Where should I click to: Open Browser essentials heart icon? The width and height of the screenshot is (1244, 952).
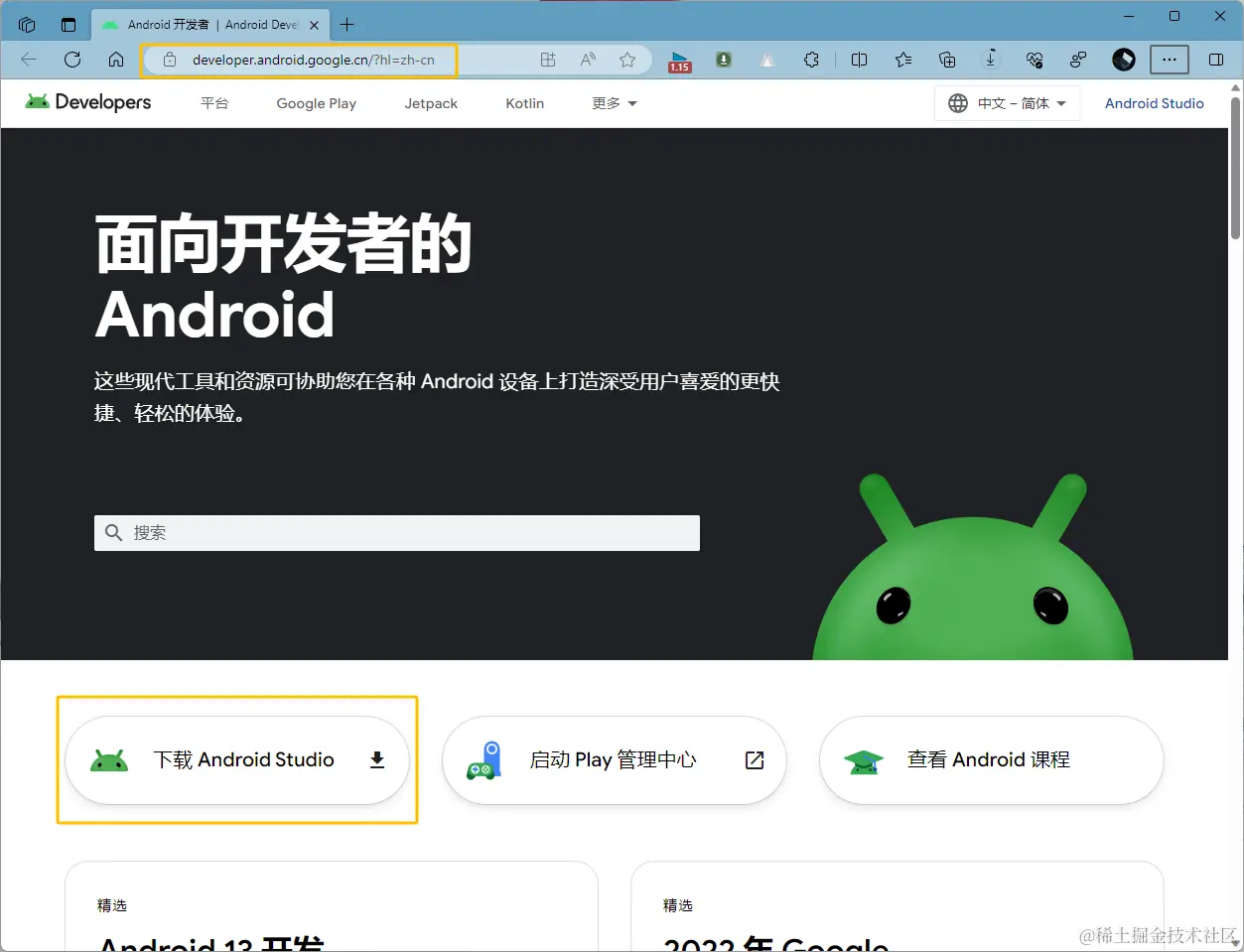[1035, 60]
